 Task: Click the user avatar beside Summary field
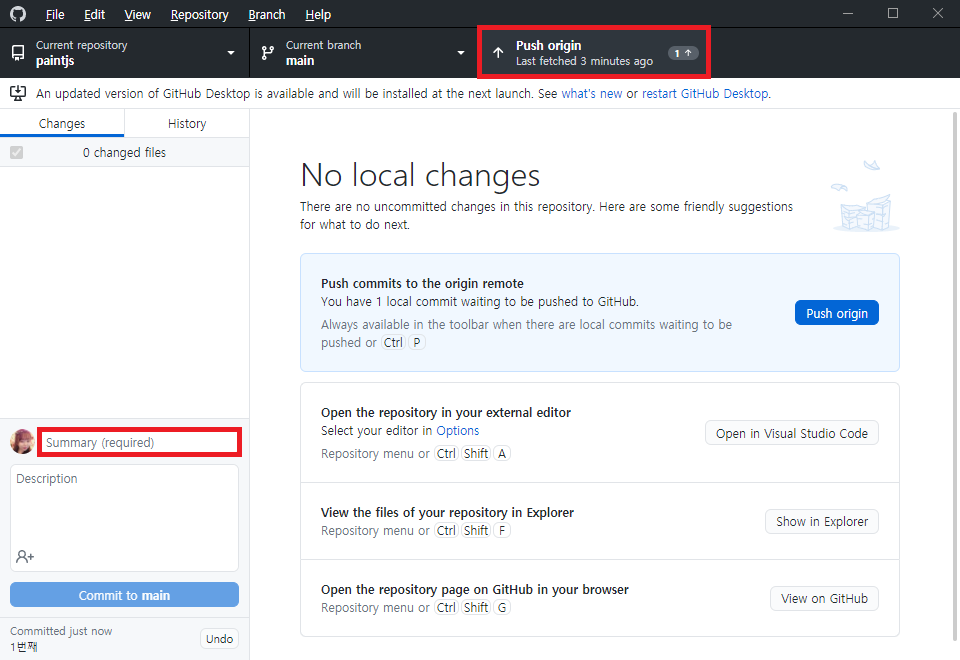tap(22, 441)
